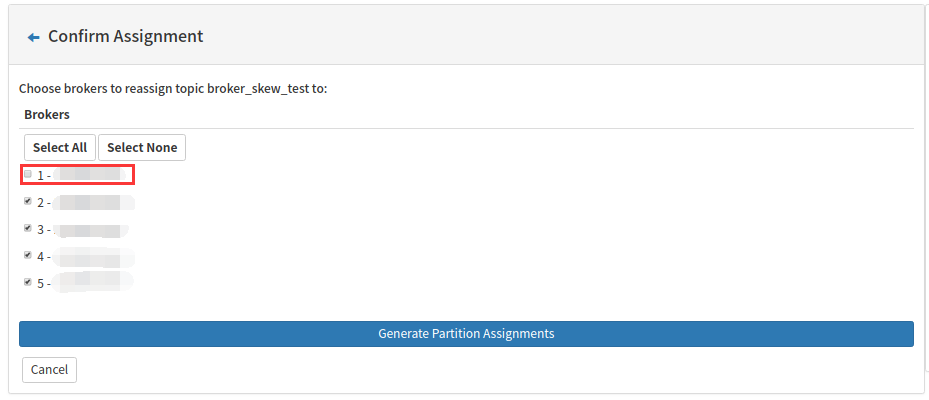
Task: Click the blurred hostname of broker 4
Action: coord(93,256)
